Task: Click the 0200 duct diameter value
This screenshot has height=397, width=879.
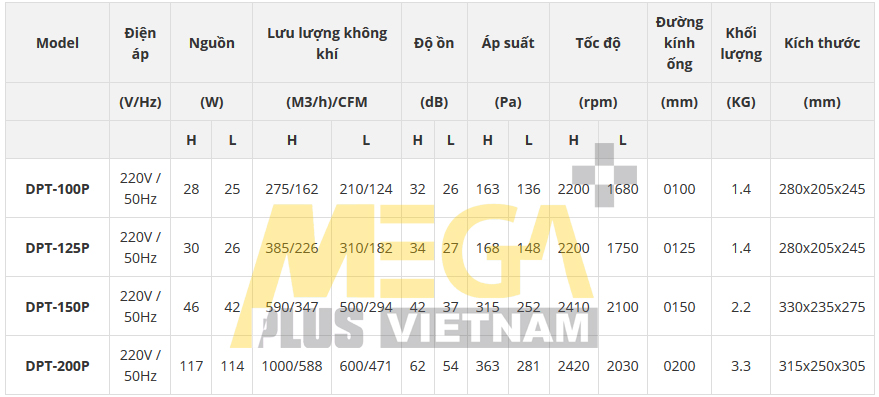Action: pyautogui.click(x=679, y=366)
